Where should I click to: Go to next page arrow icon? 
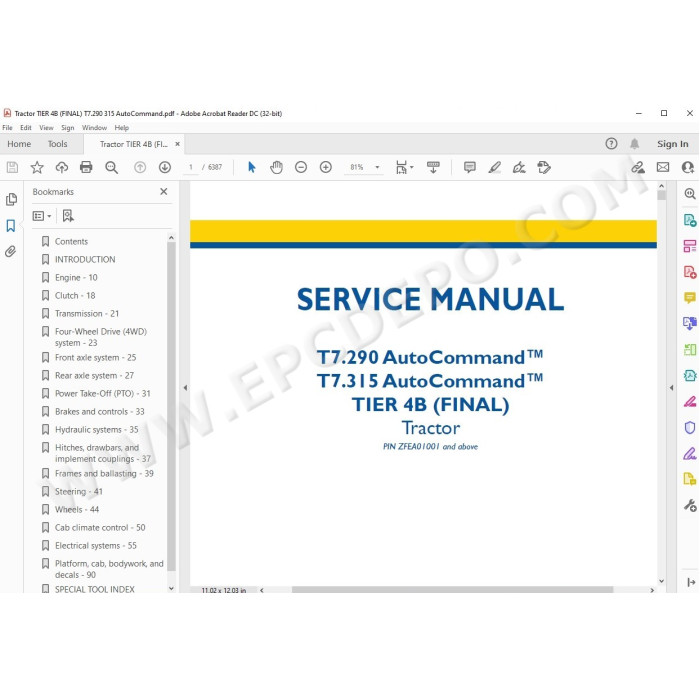[x=165, y=167]
